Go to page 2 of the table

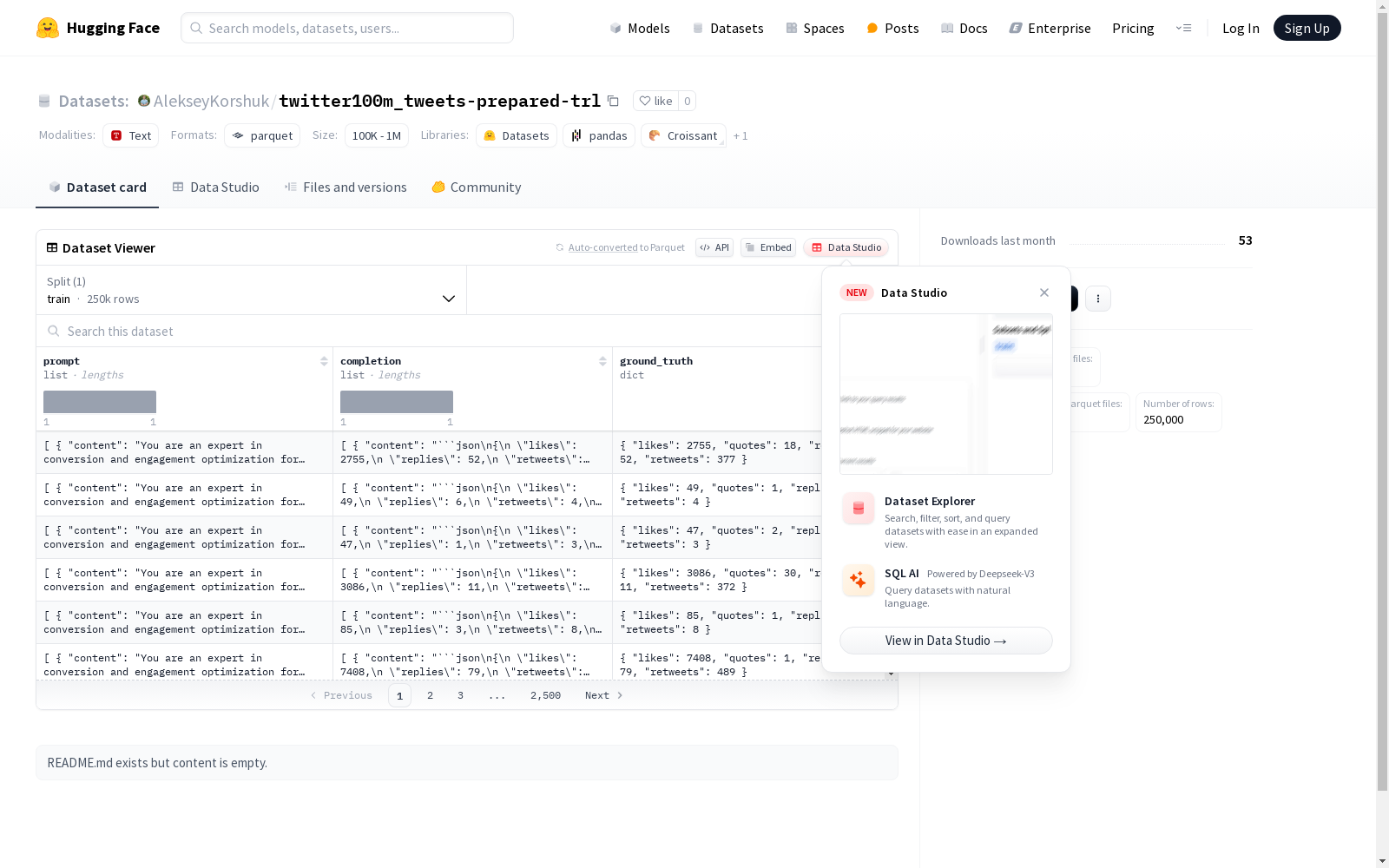point(430,695)
